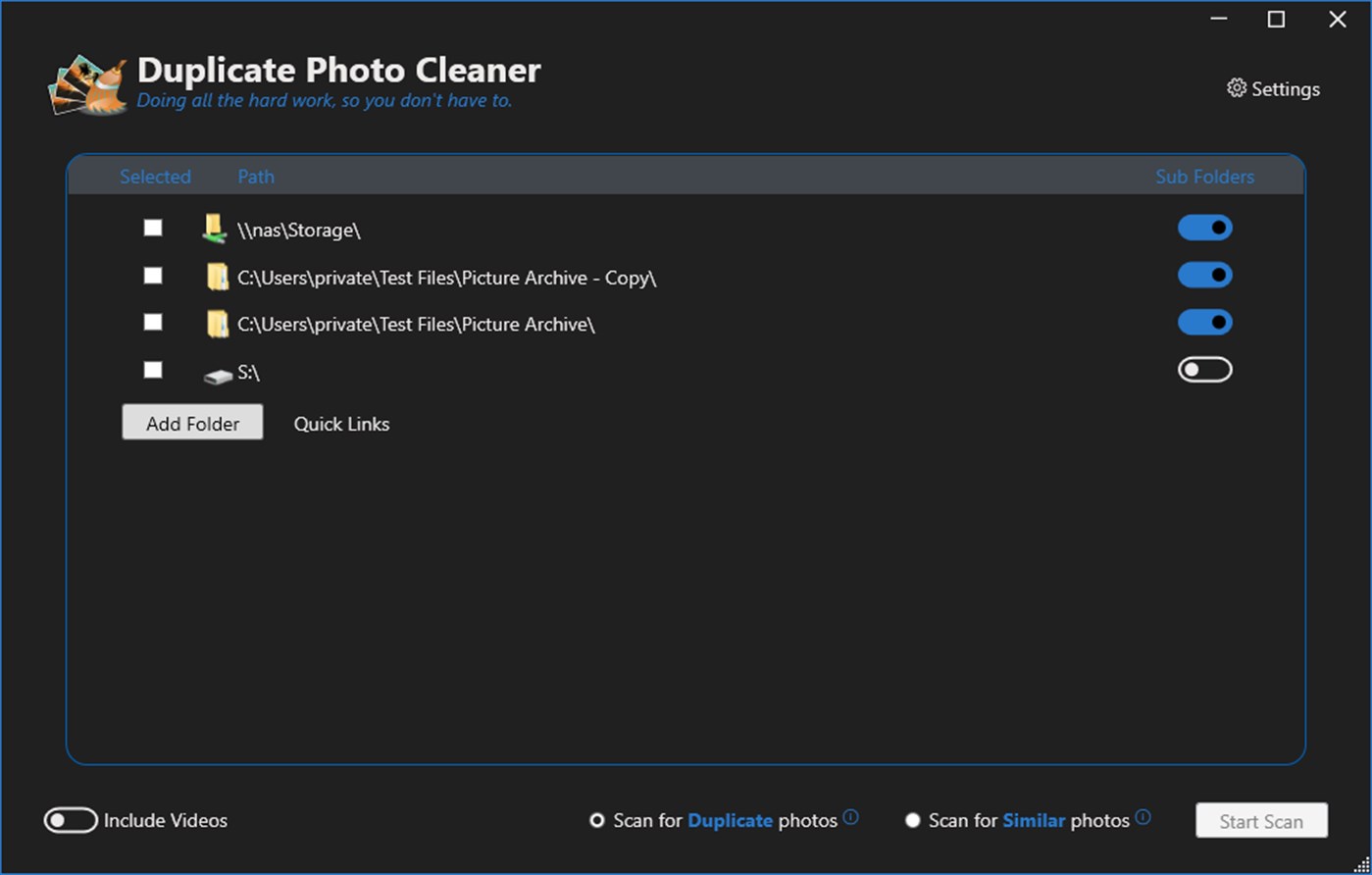Click the folder icon for Picture Archive - Copy
The height and width of the screenshot is (875, 1372).
[x=217, y=277]
